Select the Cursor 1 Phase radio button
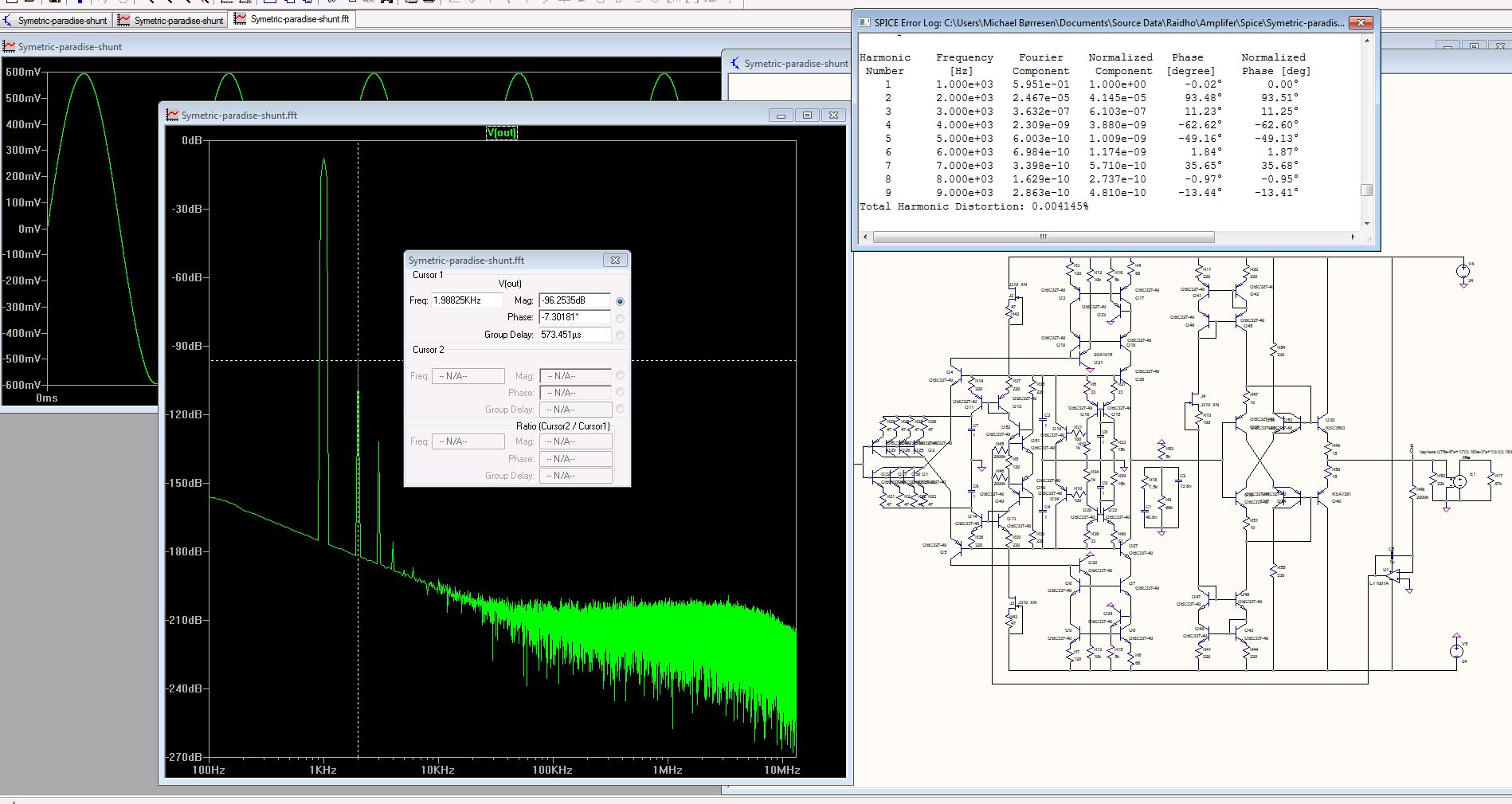 coord(620,318)
